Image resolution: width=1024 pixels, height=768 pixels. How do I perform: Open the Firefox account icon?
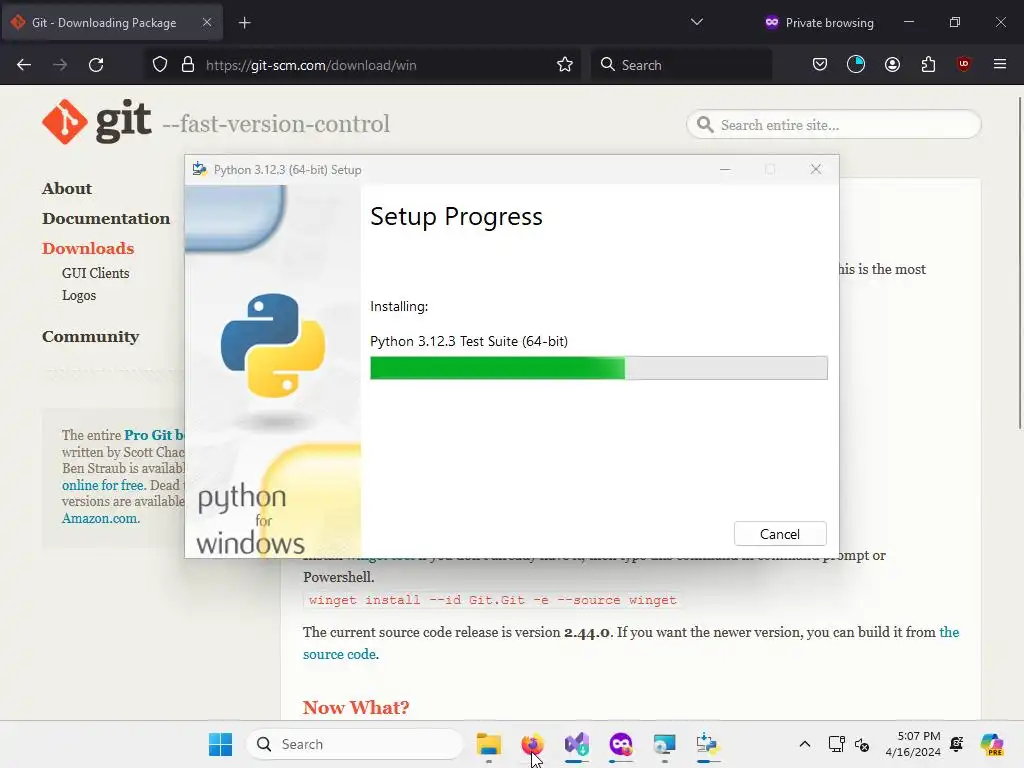click(x=892, y=65)
